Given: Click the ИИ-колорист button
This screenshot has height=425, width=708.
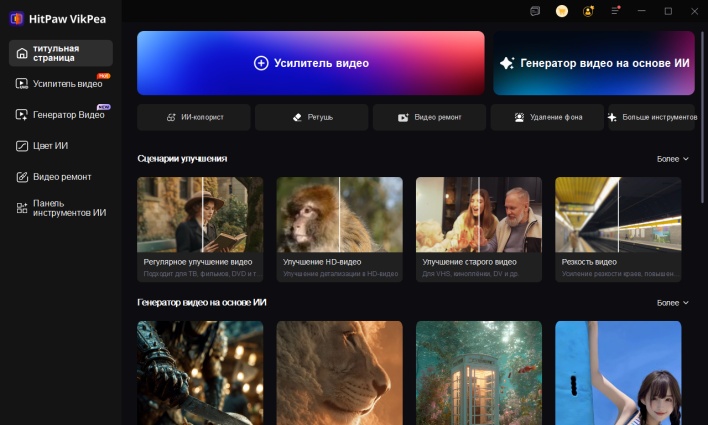Looking at the screenshot, I should click(x=194, y=117).
